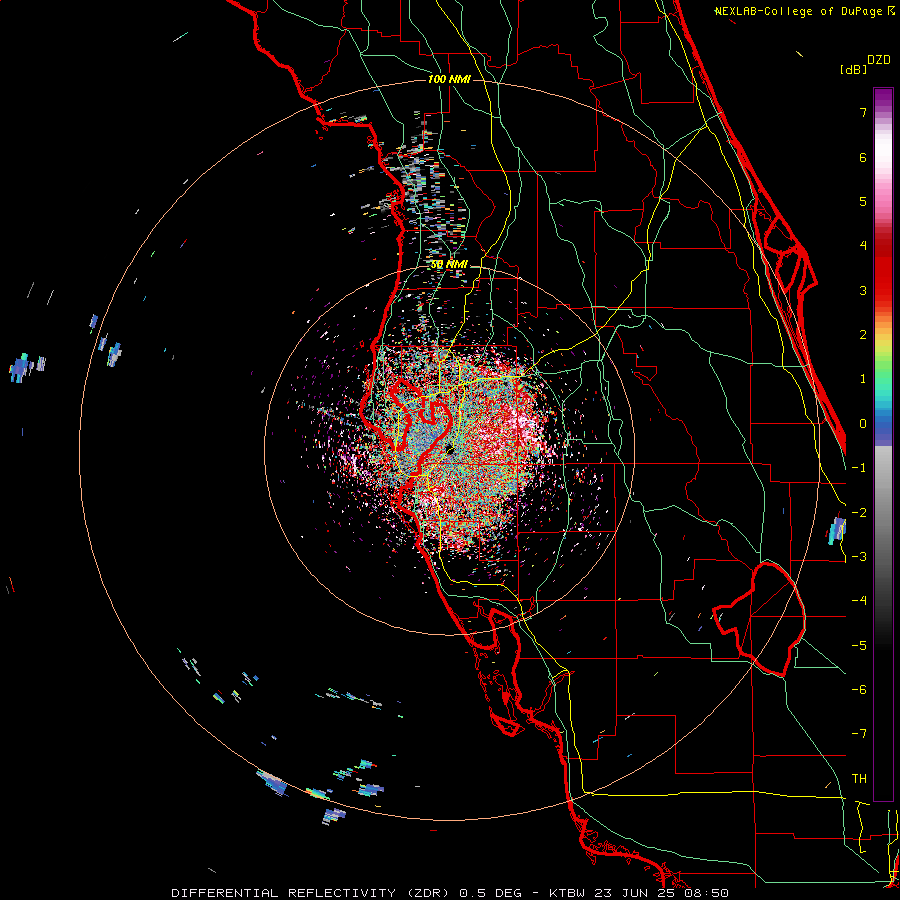Click the DZD colorbar title
Screen dimensions: 900x900
point(879,60)
